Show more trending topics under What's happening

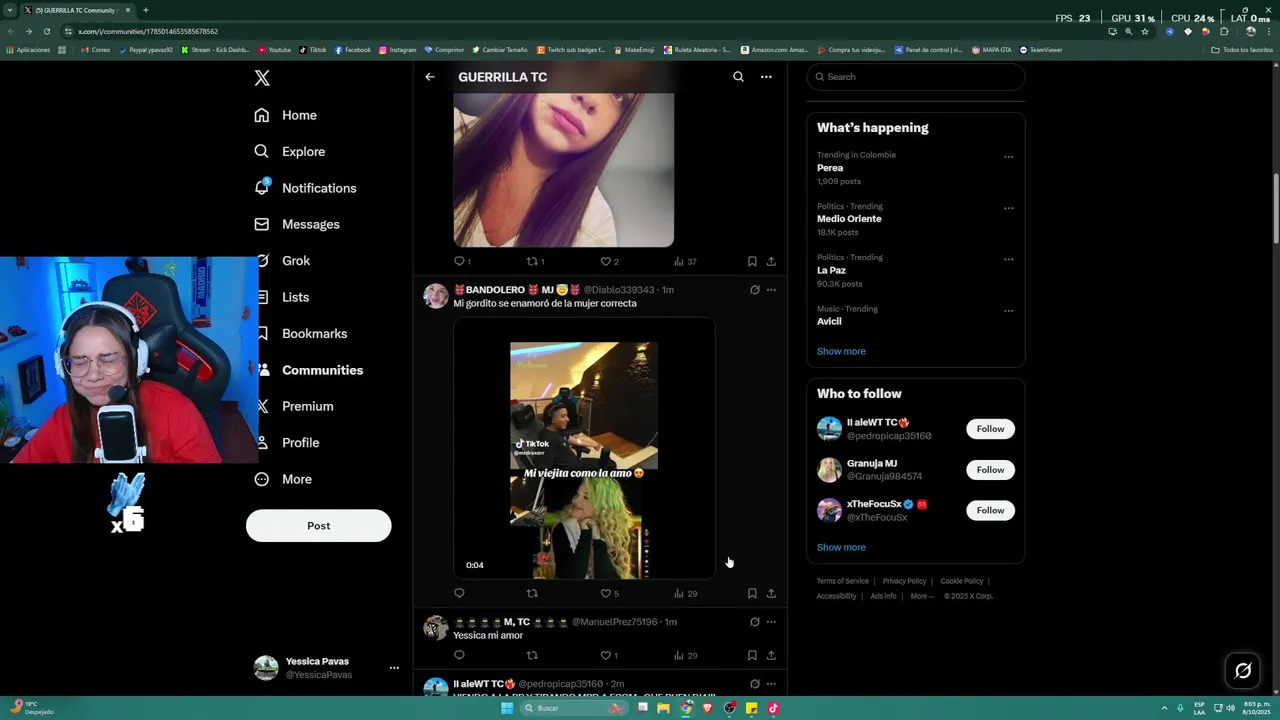point(841,351)
